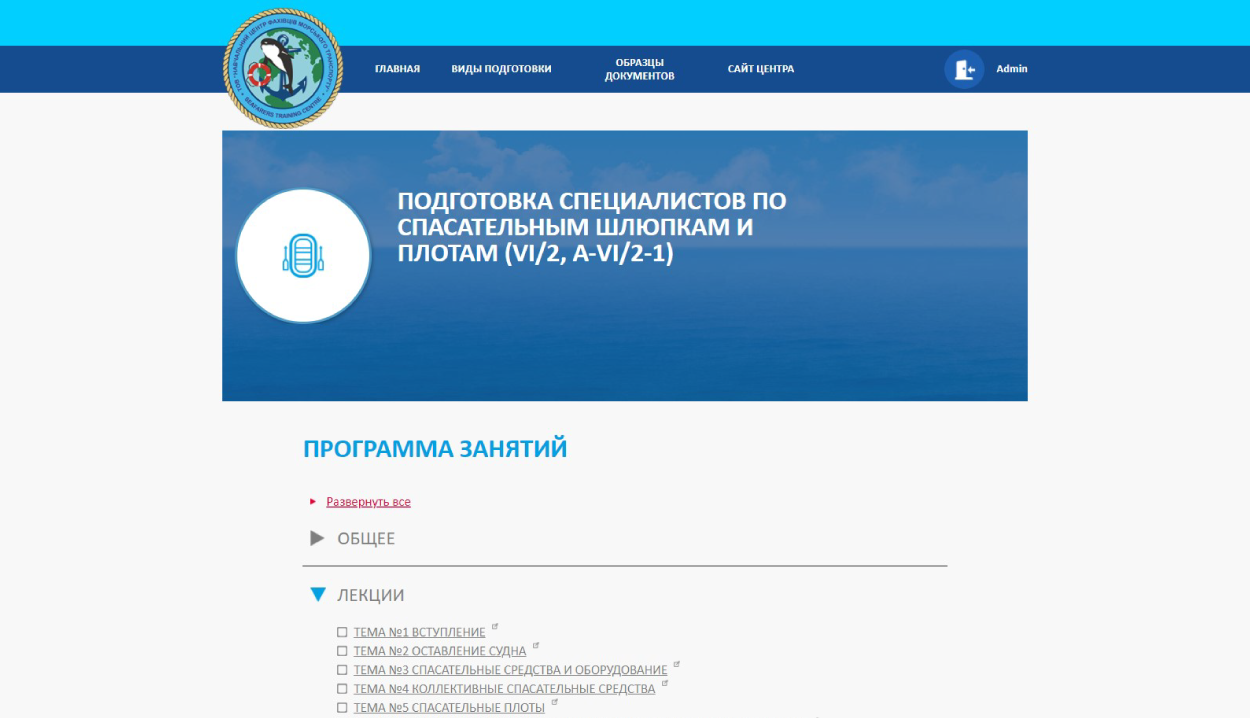1250x718 pixels.
Task: Click external link icon after Тема №1 Вступление
Action: (495, 627)
